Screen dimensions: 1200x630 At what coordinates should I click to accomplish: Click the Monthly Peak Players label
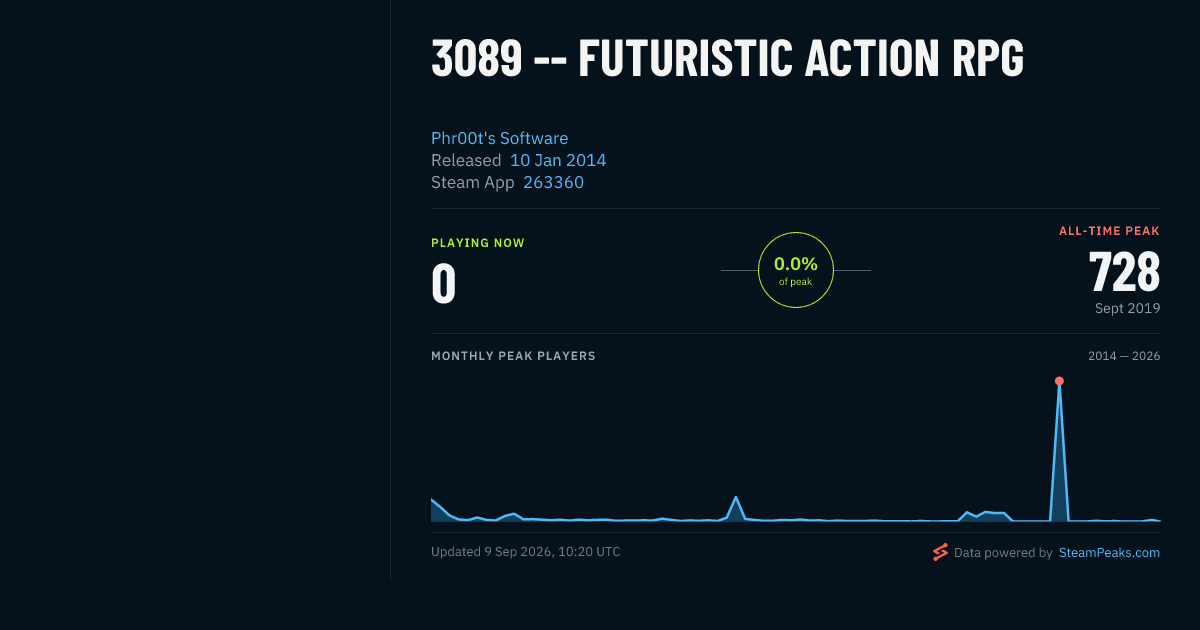tap(513, 356)
